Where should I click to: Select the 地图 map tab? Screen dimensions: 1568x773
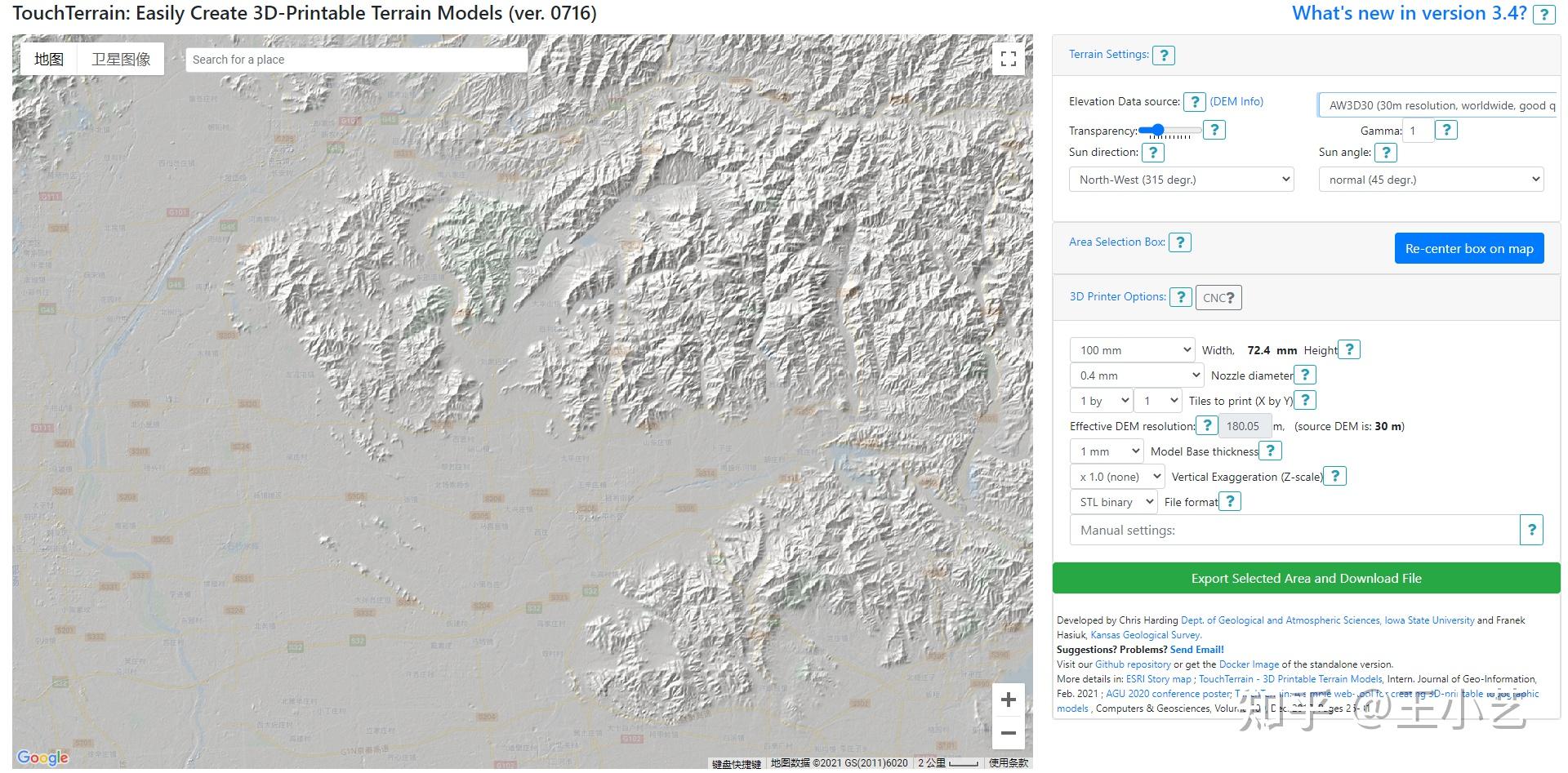(x=49, y=59)
